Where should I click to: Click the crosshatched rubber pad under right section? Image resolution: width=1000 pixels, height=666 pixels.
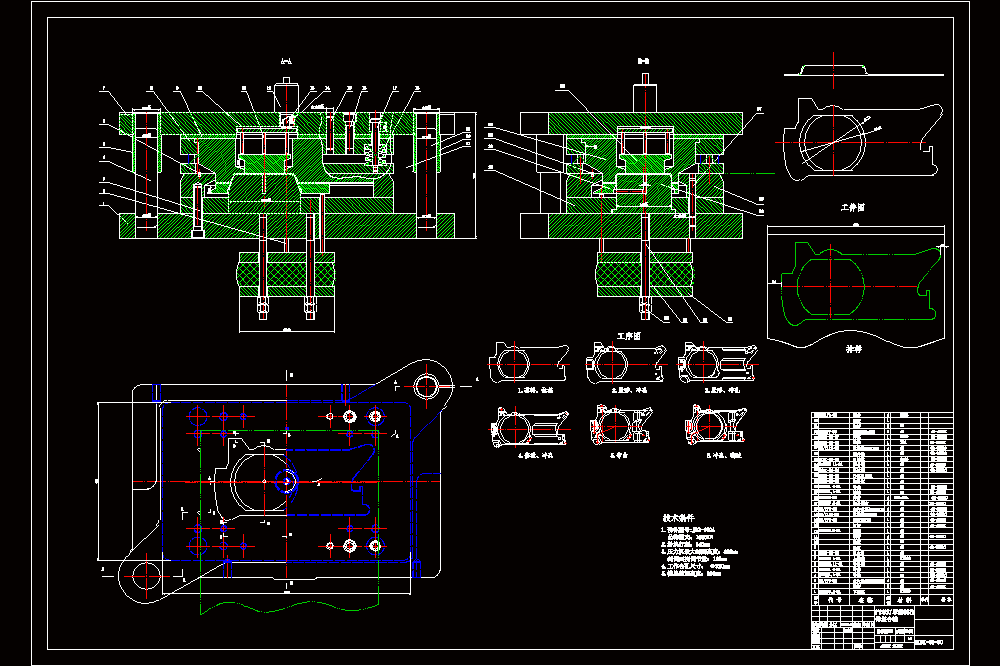coord(645,274)
